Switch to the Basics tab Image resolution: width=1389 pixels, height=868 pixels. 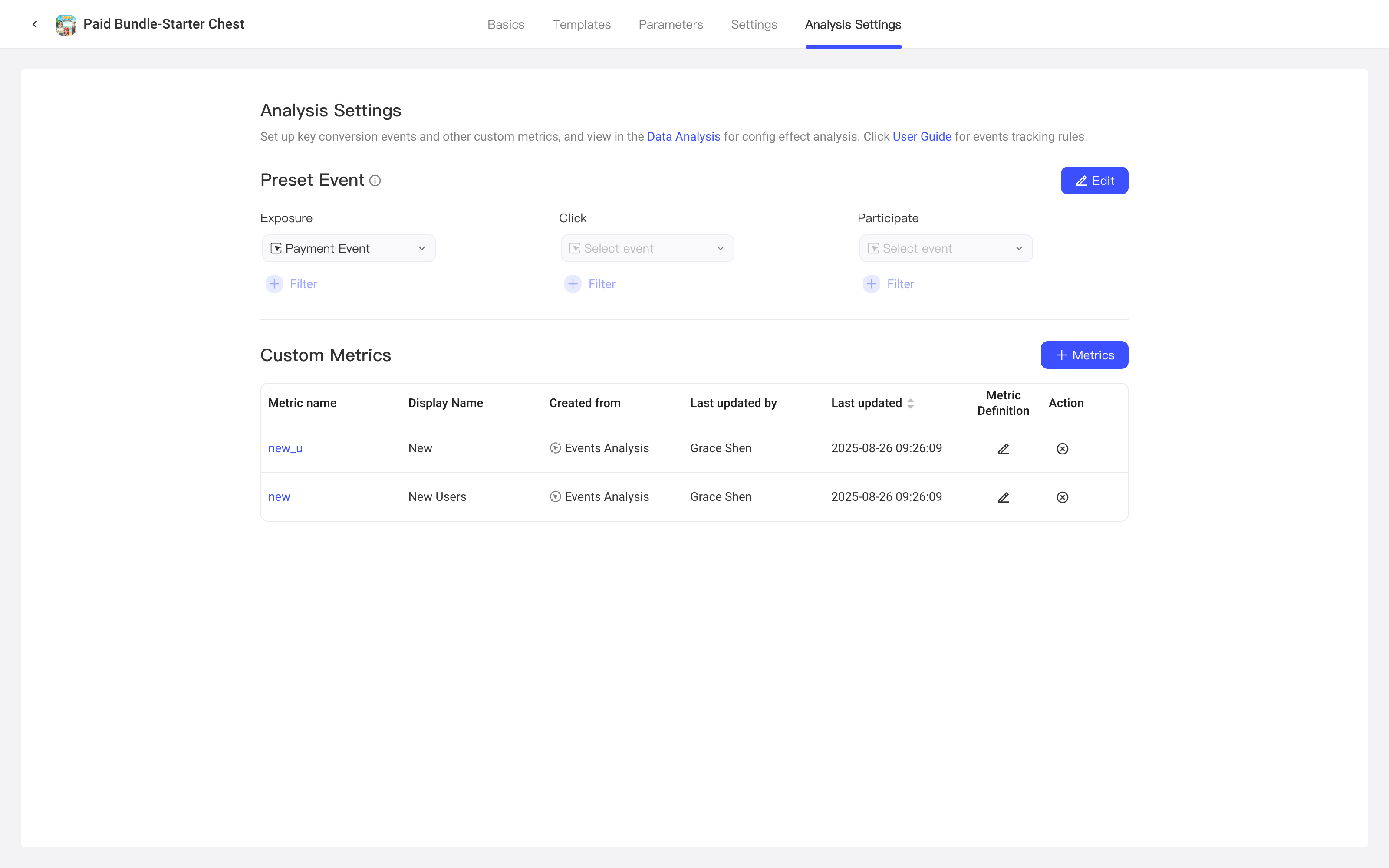[506, 25]
